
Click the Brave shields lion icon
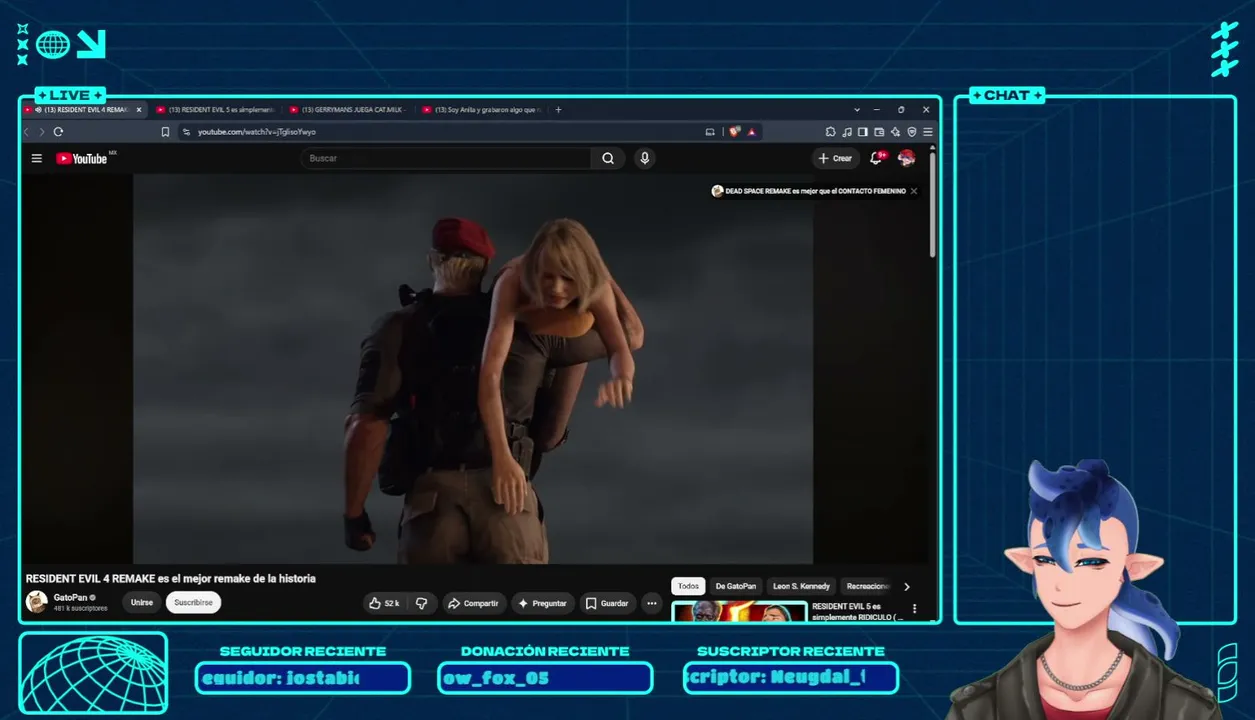coord(734,132)
